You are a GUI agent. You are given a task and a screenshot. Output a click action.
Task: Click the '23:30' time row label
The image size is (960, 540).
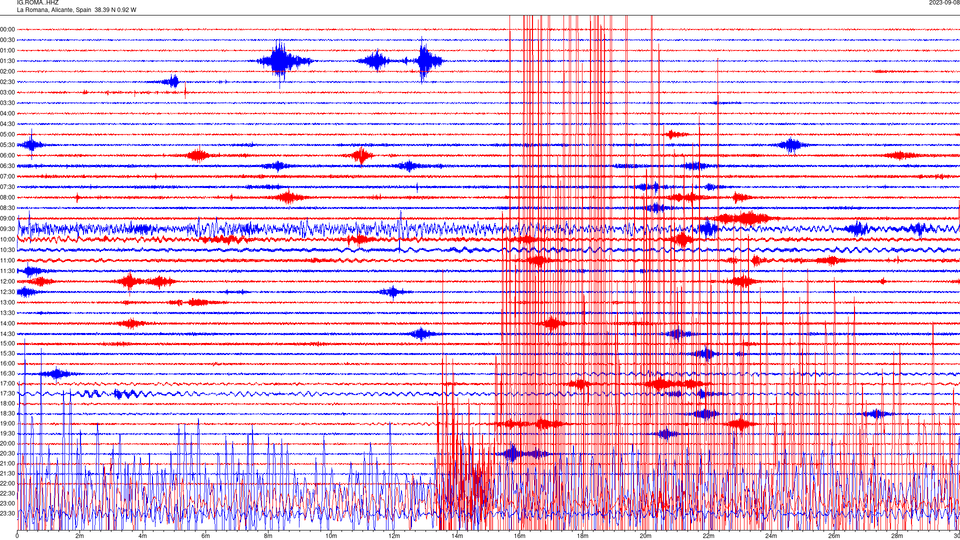(x=8, y=513)
